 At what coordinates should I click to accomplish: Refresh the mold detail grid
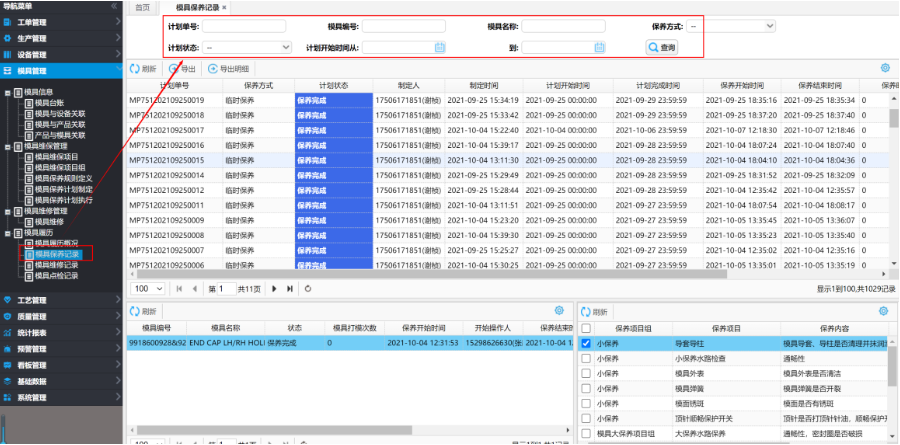point(143,311)
